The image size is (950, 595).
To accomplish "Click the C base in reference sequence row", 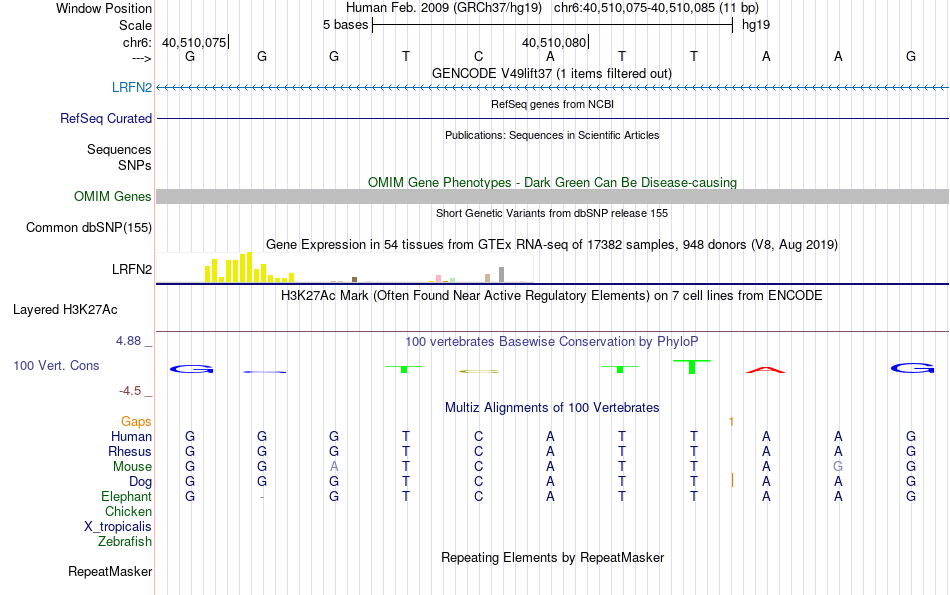I will (x=479, y=56).
